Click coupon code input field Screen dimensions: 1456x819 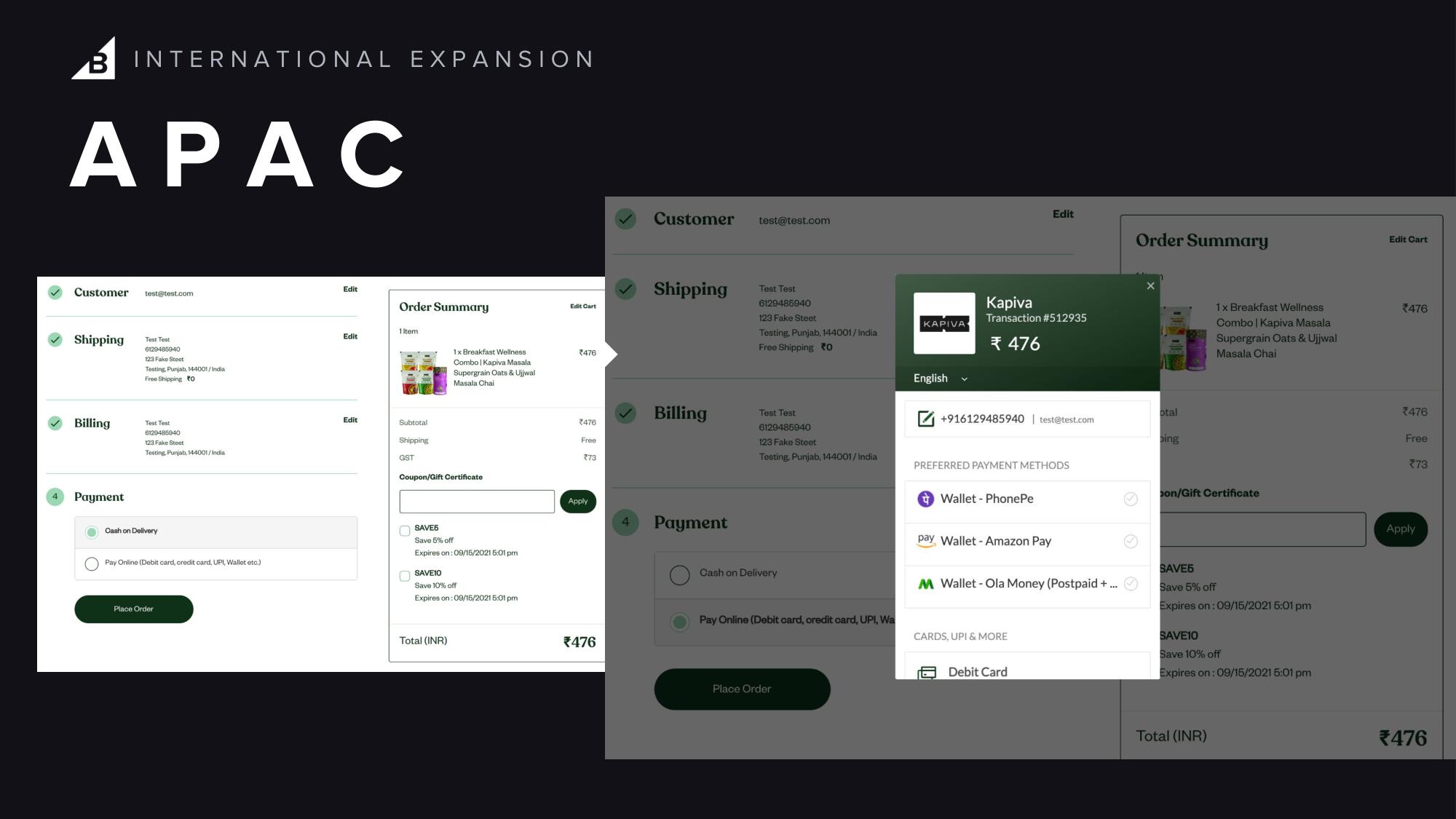477,501
